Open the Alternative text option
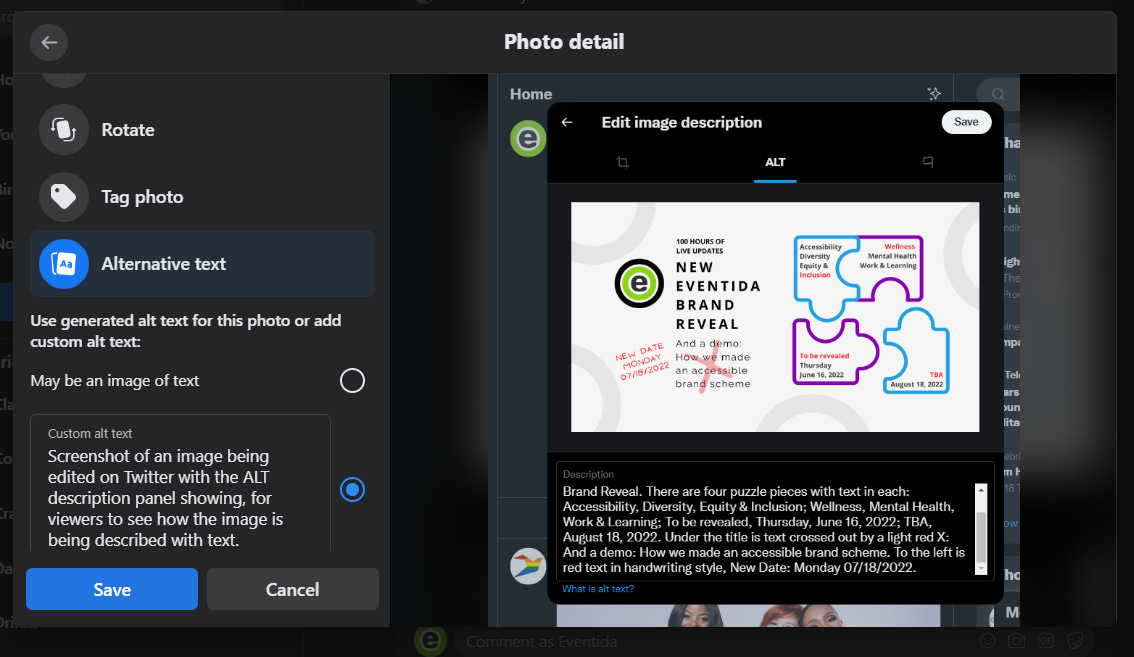1134x657 pixels. [x=202, y=264]
